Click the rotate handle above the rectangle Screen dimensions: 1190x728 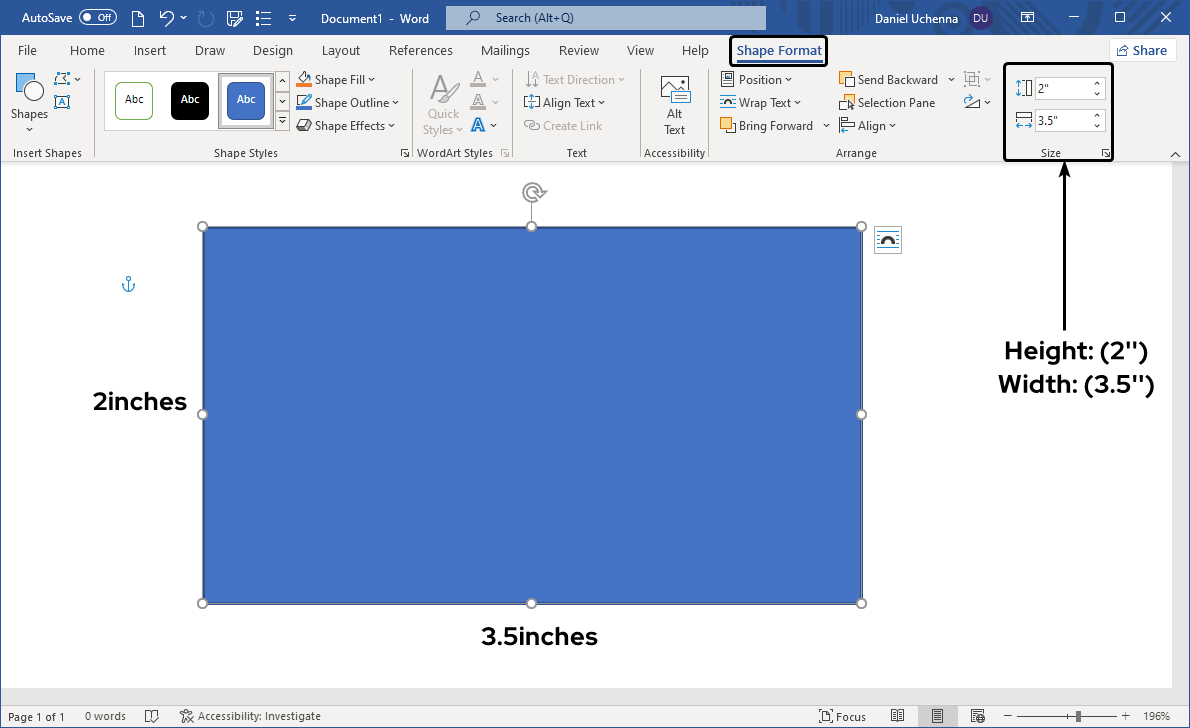[534, 192]
